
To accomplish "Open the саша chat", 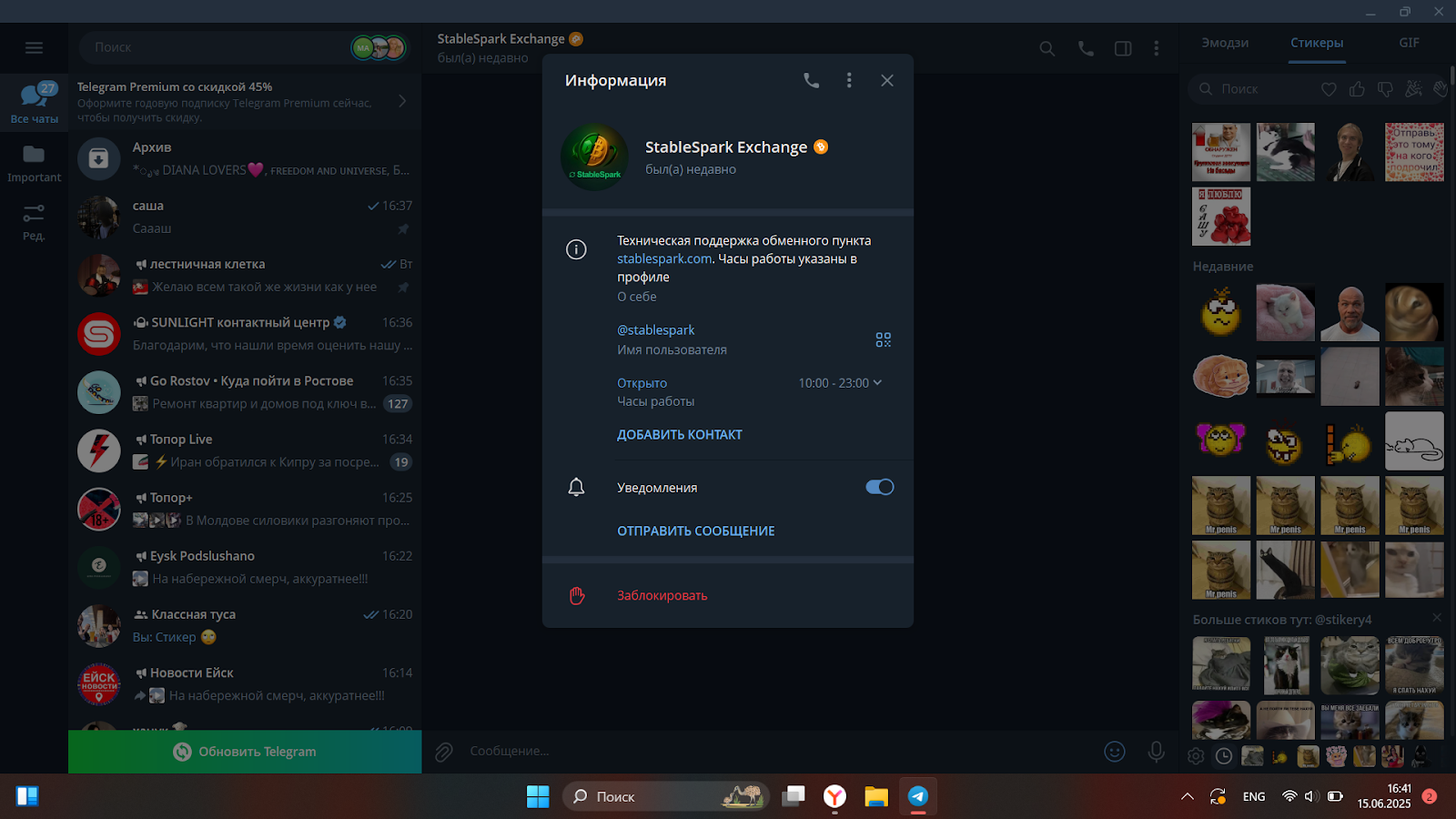I will coord(244,217).
